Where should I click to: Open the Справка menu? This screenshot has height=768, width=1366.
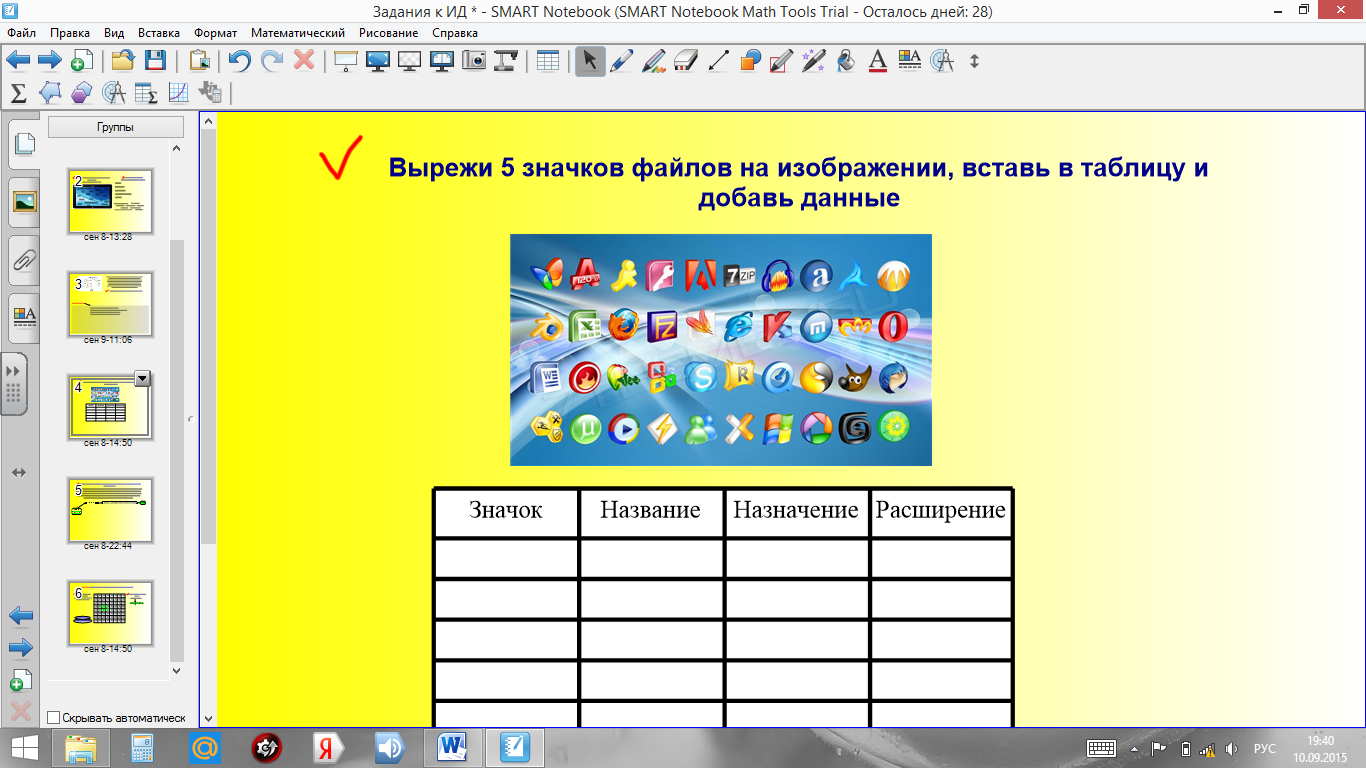[455, 33]
